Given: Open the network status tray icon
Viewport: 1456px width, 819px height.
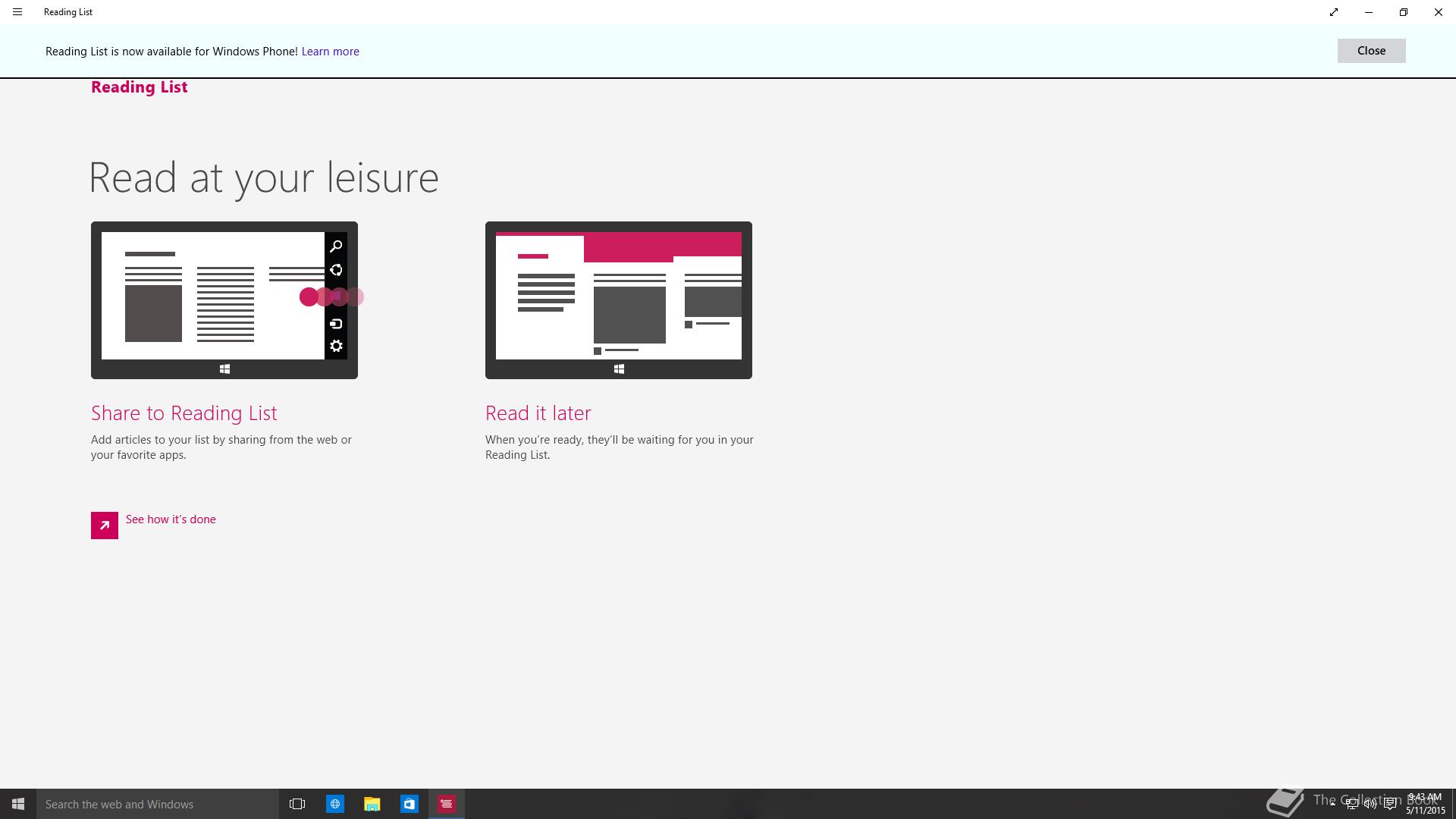Looking at the screenshot, I should coord(1351,804).
